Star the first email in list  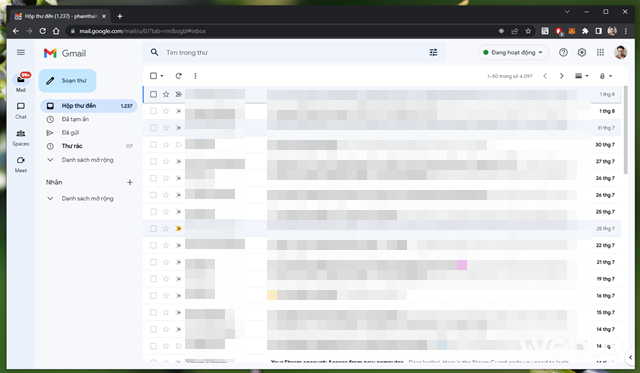pyautogui.click(x=166, y=94)
